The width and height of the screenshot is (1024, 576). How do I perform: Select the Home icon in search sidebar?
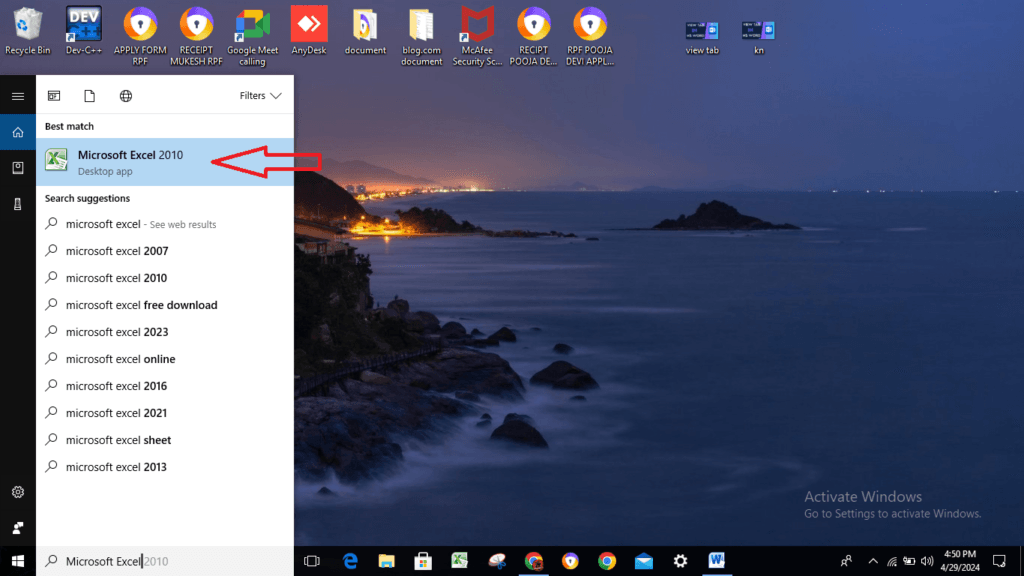tap(17, 132)
